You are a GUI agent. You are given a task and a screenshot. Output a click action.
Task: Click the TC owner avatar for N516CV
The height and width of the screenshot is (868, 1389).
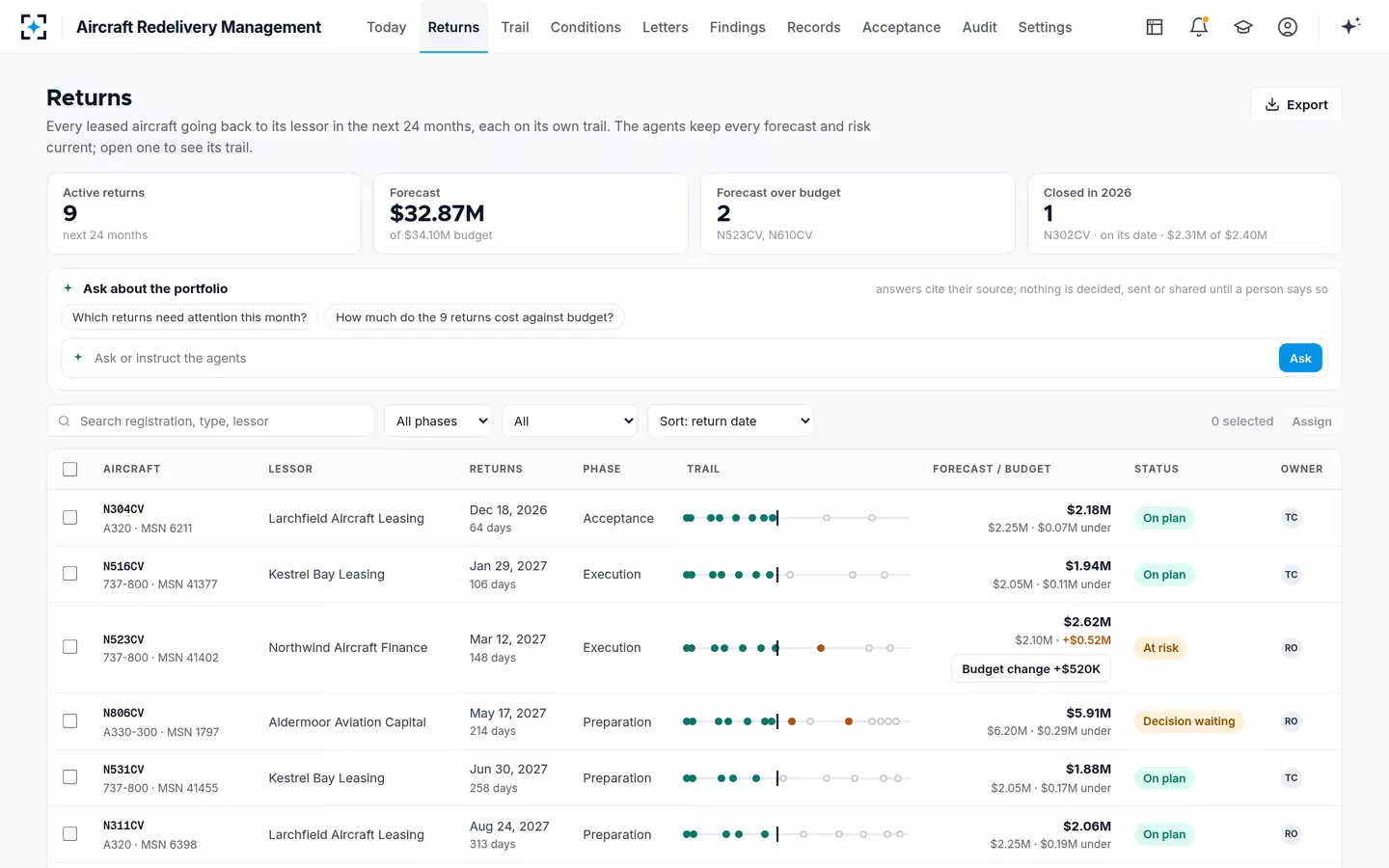click(1292, 575)
